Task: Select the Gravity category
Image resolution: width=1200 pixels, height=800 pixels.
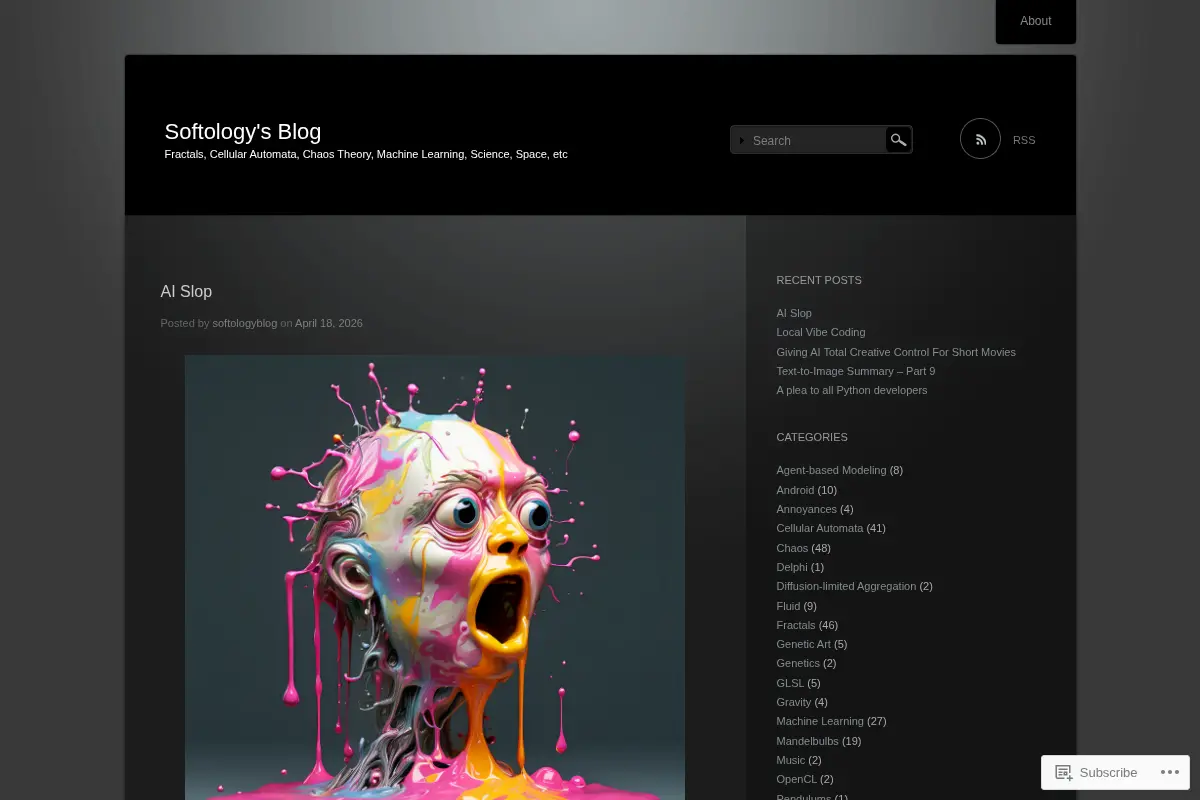Action: coord(794,702)
